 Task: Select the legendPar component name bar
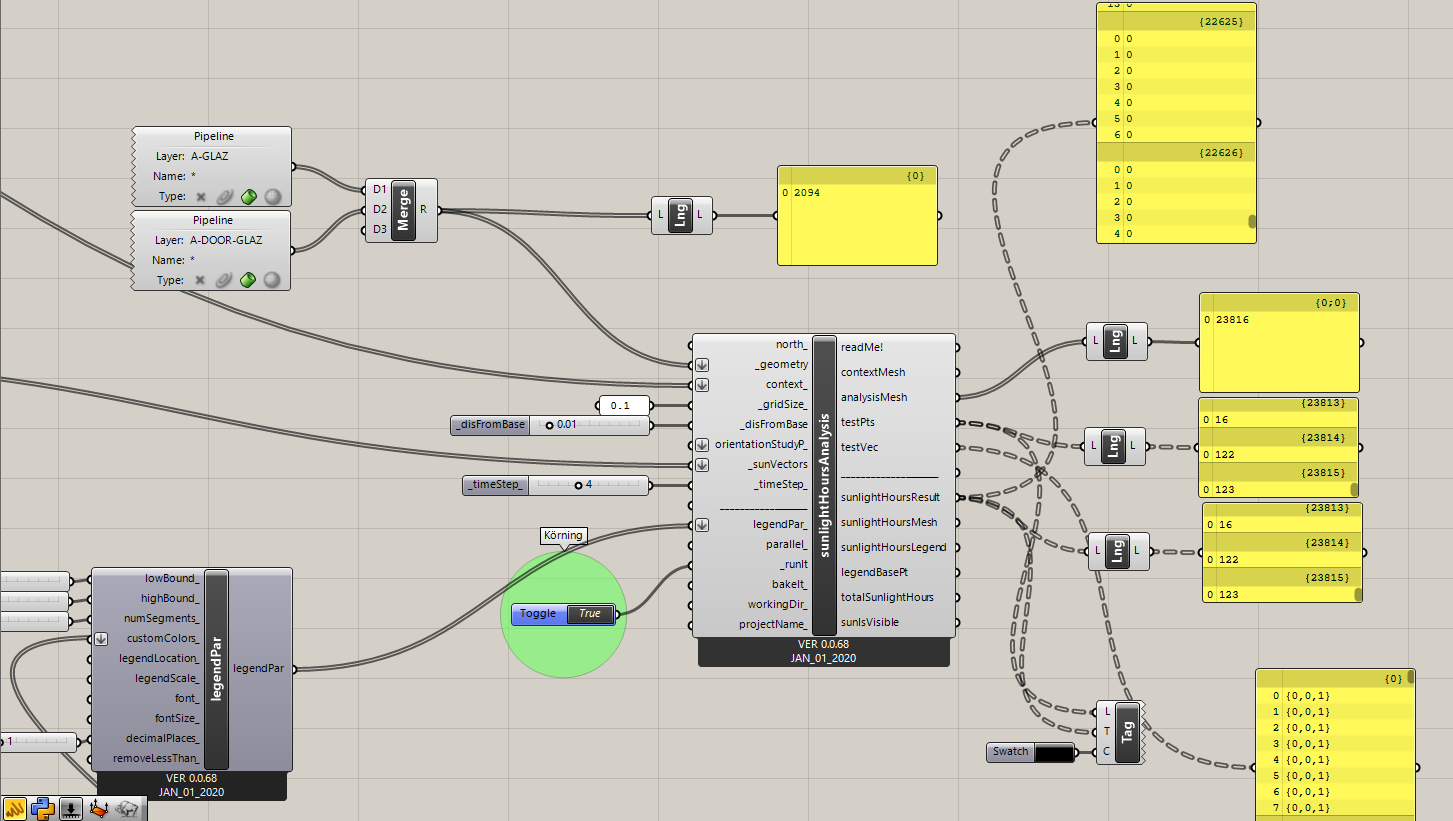[217, 669]
